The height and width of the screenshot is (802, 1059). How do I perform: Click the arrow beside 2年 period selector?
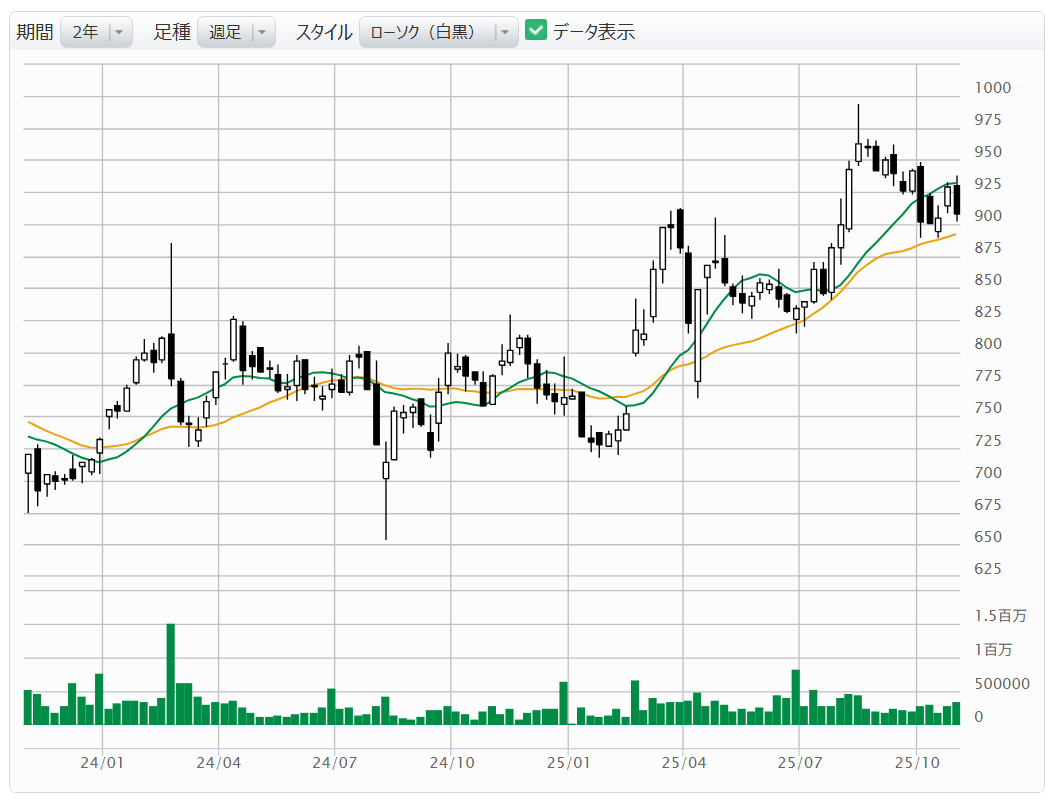pos(120,32)
